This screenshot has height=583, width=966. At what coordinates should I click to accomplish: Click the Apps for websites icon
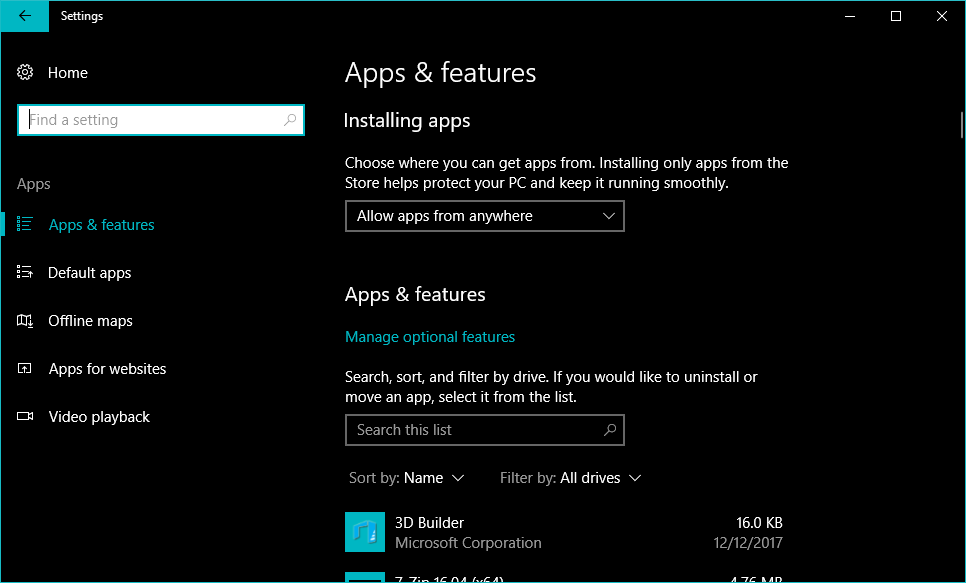pyautogui.click(x=26, y=369)
